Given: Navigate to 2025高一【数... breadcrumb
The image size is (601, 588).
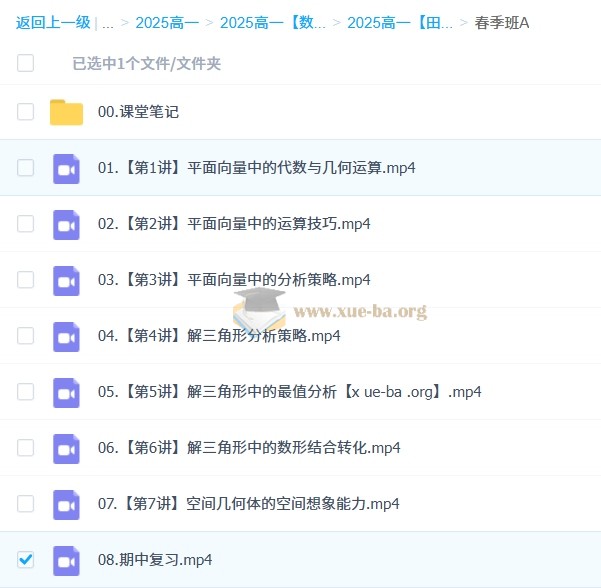Looking at the screenshot, I should (272, 22).
